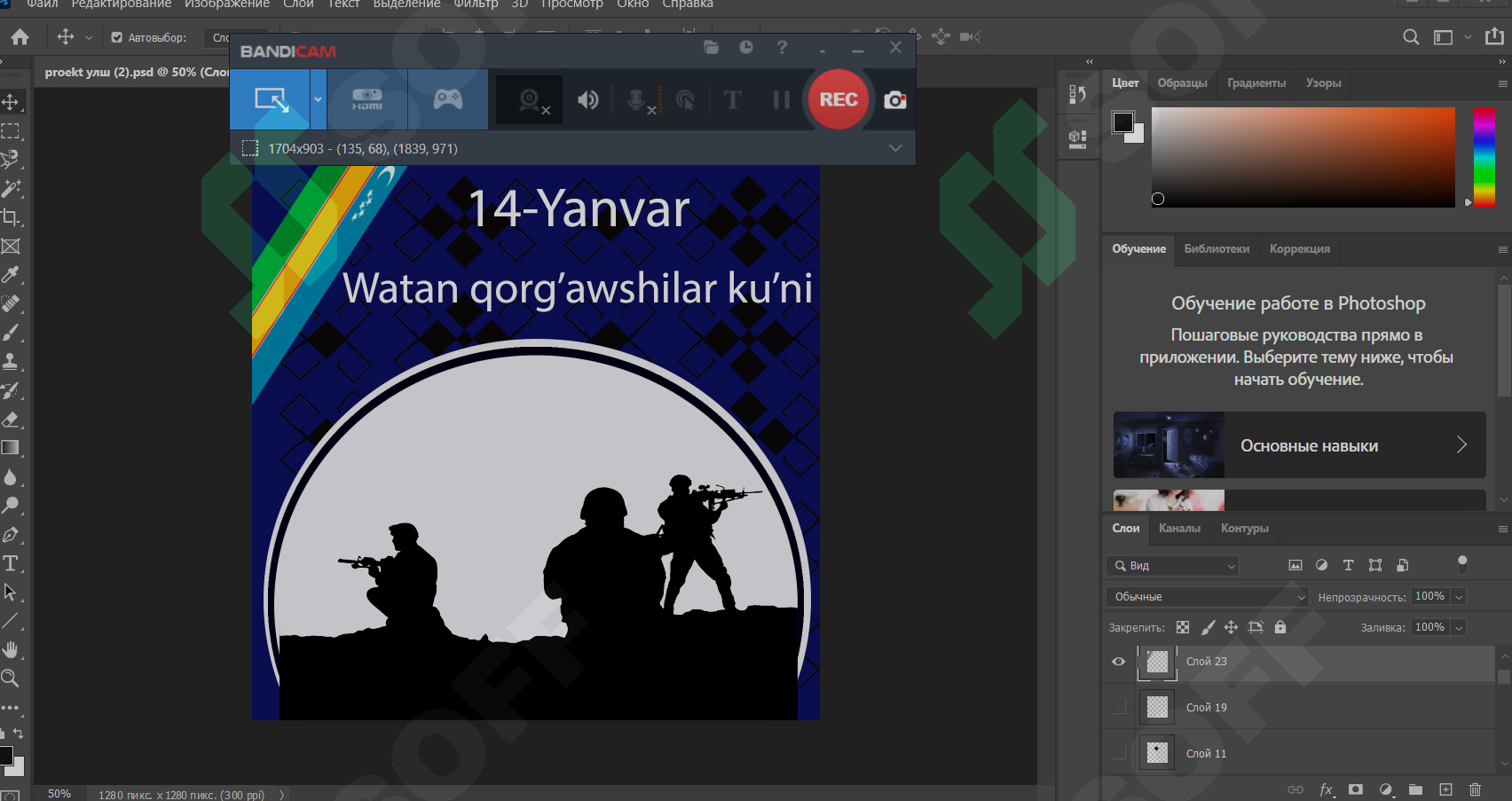The image size is (1512, 801).
Task: Switch to the Библиотеки tab
Action: pyautogui.click(x=1217, y=249)
